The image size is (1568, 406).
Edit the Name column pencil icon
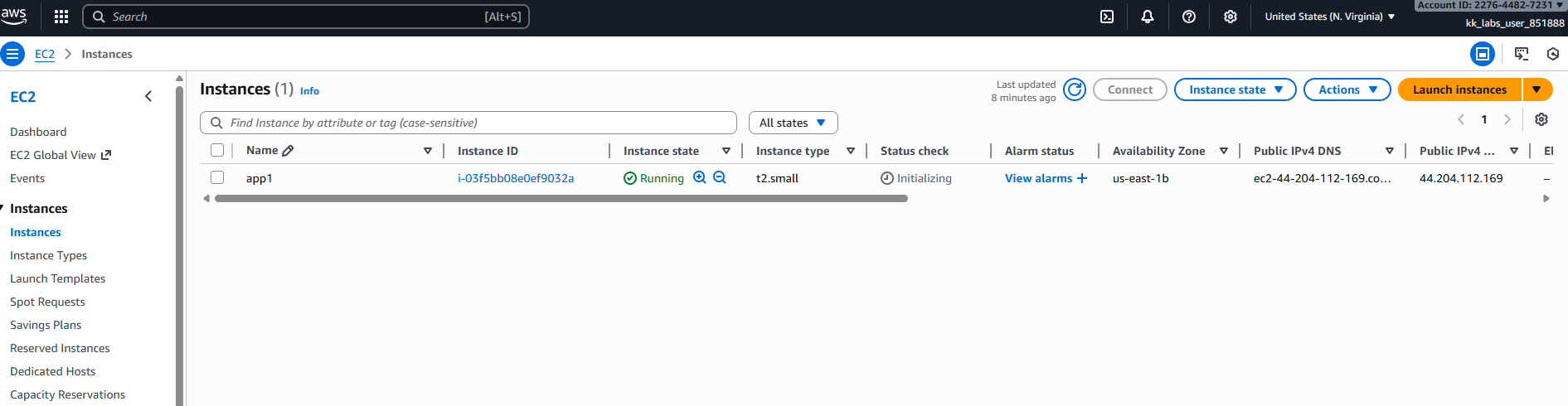[288, 151]
